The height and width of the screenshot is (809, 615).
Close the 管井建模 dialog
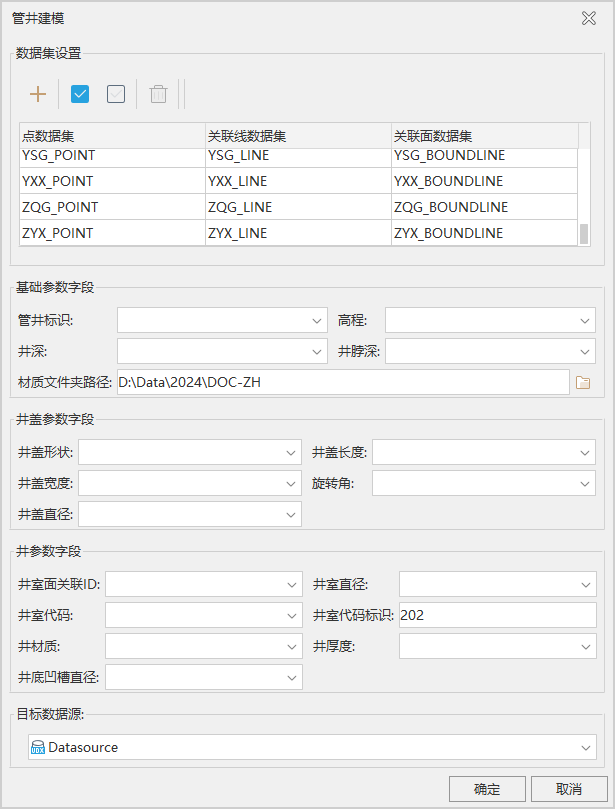click(589, 18)
